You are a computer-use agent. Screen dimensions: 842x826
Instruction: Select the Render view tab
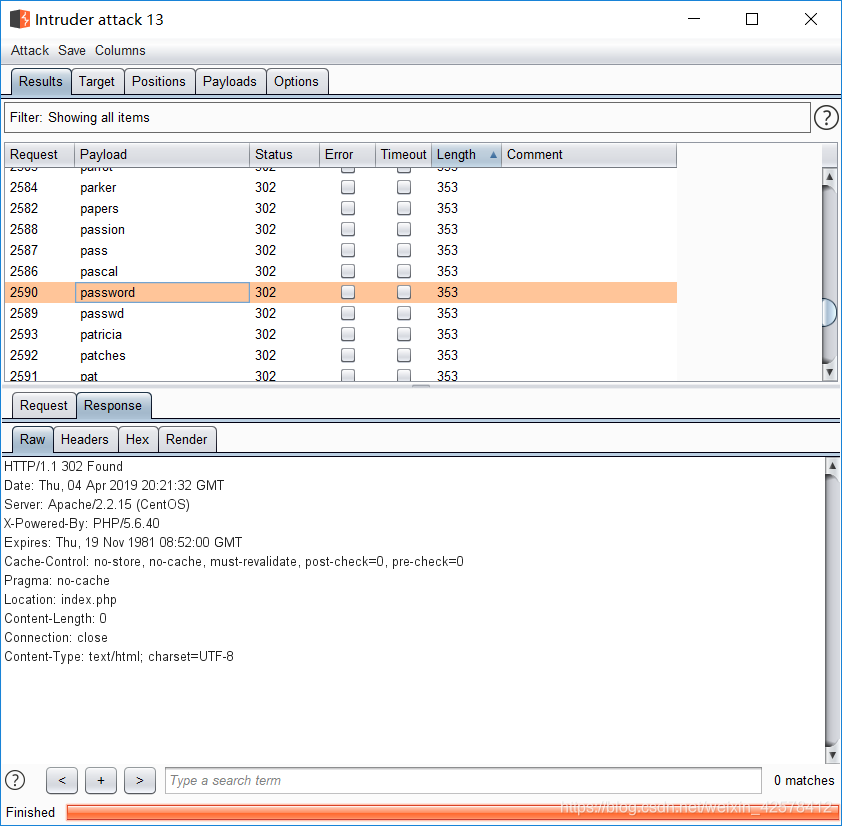point(186,439)
